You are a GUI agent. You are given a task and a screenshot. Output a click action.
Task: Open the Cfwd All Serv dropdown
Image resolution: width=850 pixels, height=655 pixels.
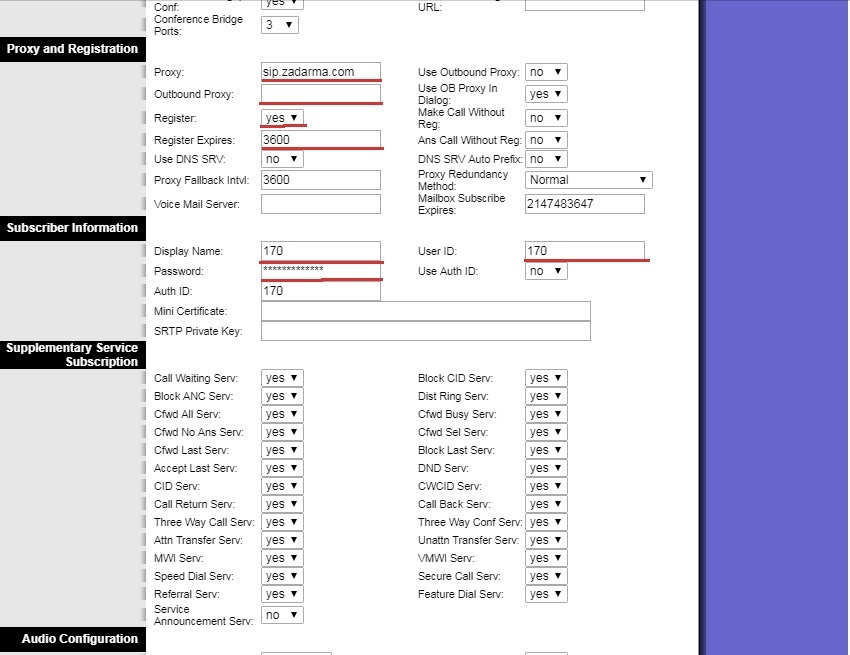282,414
